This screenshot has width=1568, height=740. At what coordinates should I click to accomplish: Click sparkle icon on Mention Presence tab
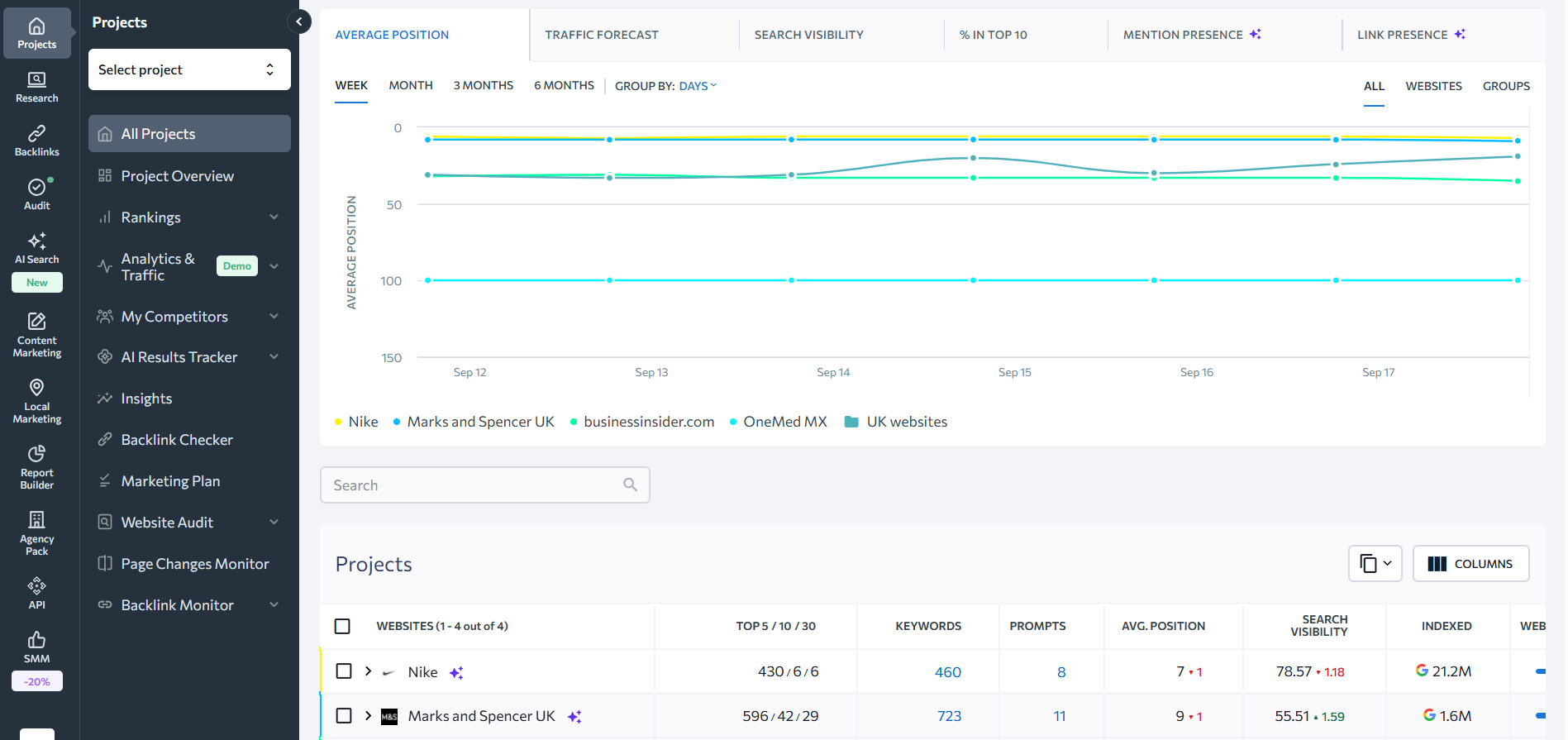[x=1256, y=34]
